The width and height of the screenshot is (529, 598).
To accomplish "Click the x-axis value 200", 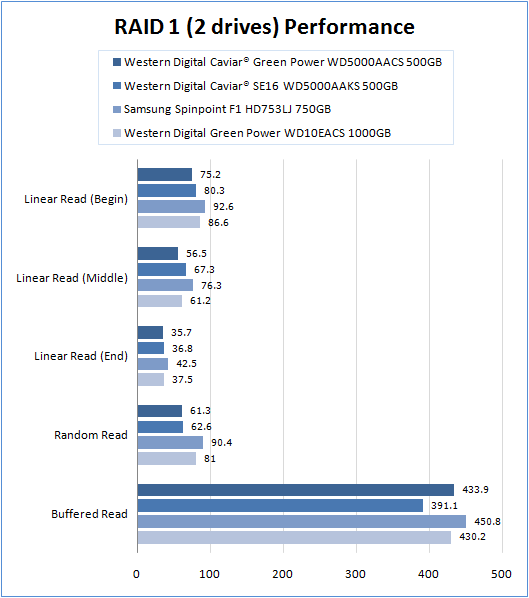I will 283,574.
